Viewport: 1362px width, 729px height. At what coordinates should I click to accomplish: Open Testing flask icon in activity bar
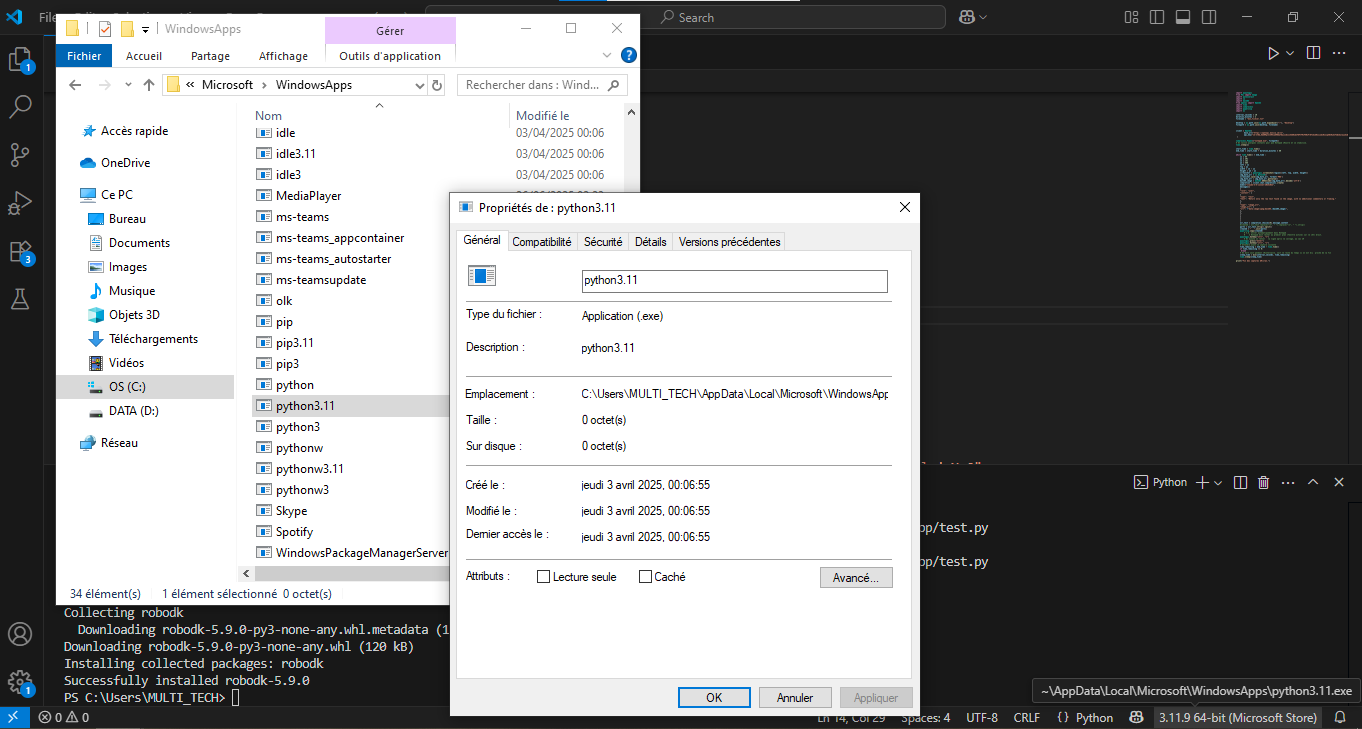coord(20,298)
